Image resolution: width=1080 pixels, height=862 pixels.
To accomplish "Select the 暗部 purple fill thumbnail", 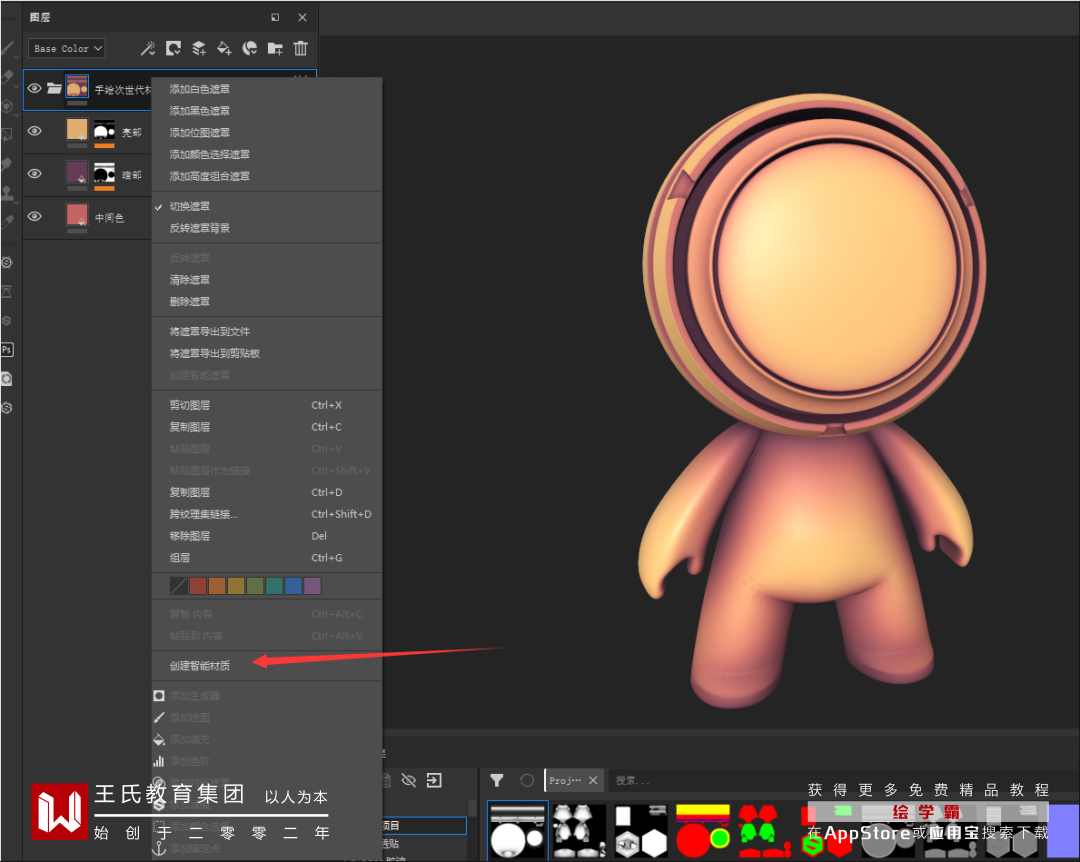I will (x=77, y=172).
